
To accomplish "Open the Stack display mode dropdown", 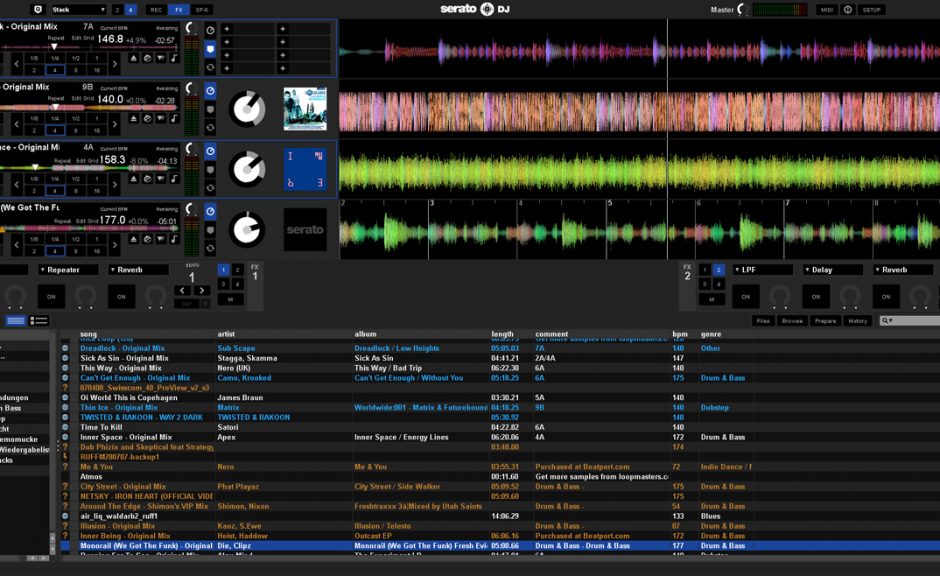I will point(78,9).
